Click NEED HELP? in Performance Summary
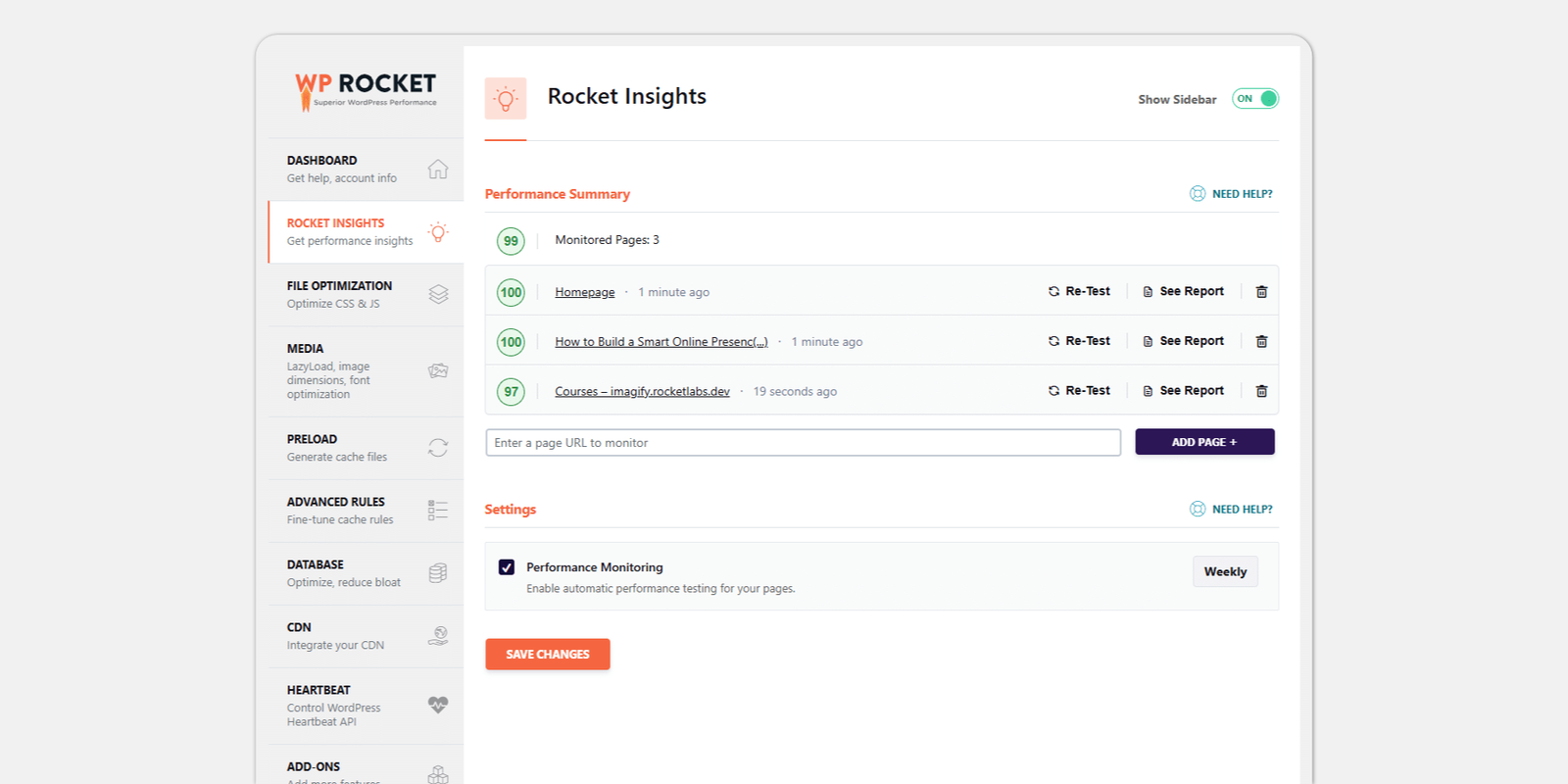This screenshot has width=1568, height=784. [1231, 194]
